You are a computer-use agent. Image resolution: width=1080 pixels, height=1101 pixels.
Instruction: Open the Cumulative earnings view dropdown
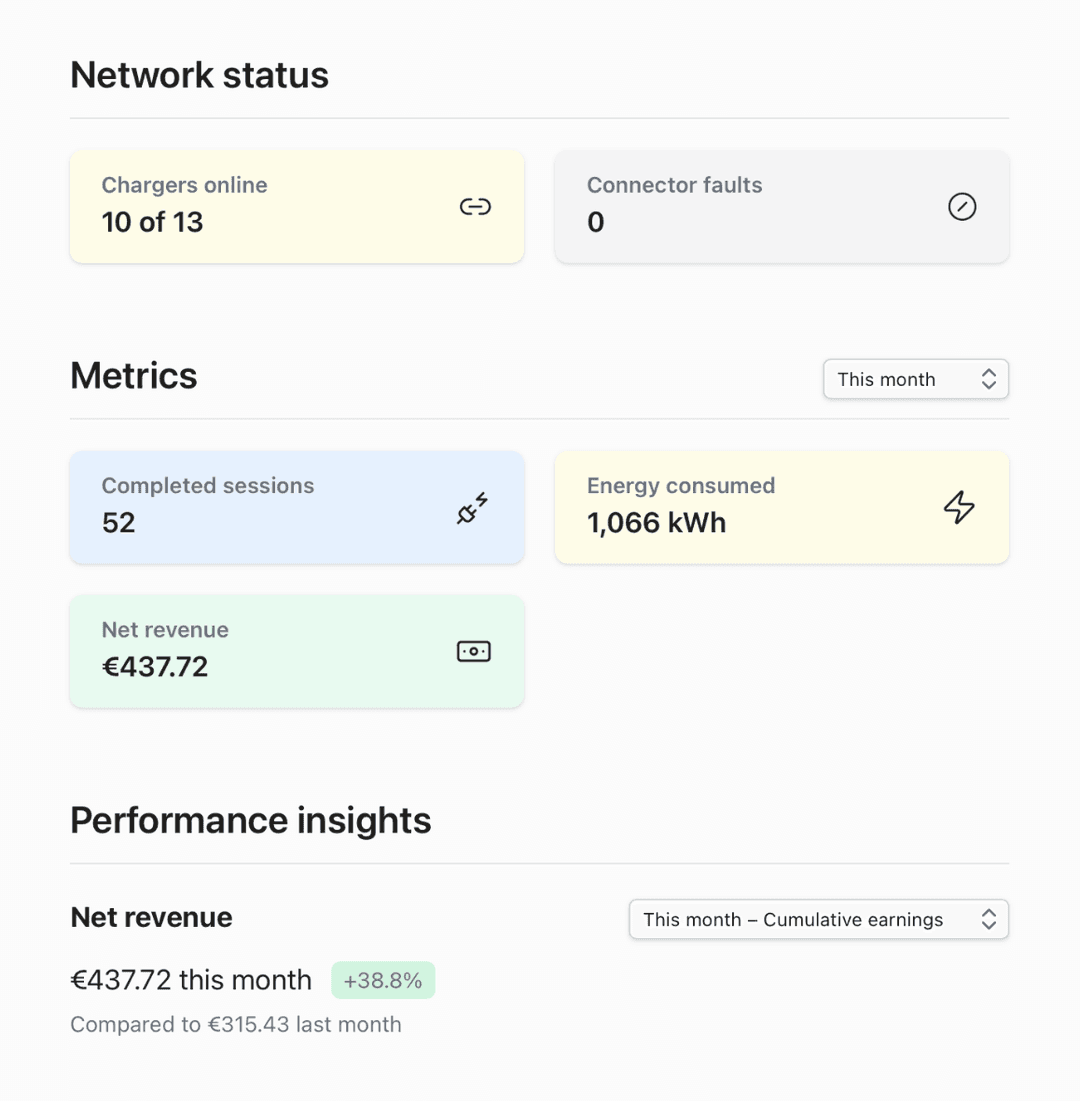point(818,919)
